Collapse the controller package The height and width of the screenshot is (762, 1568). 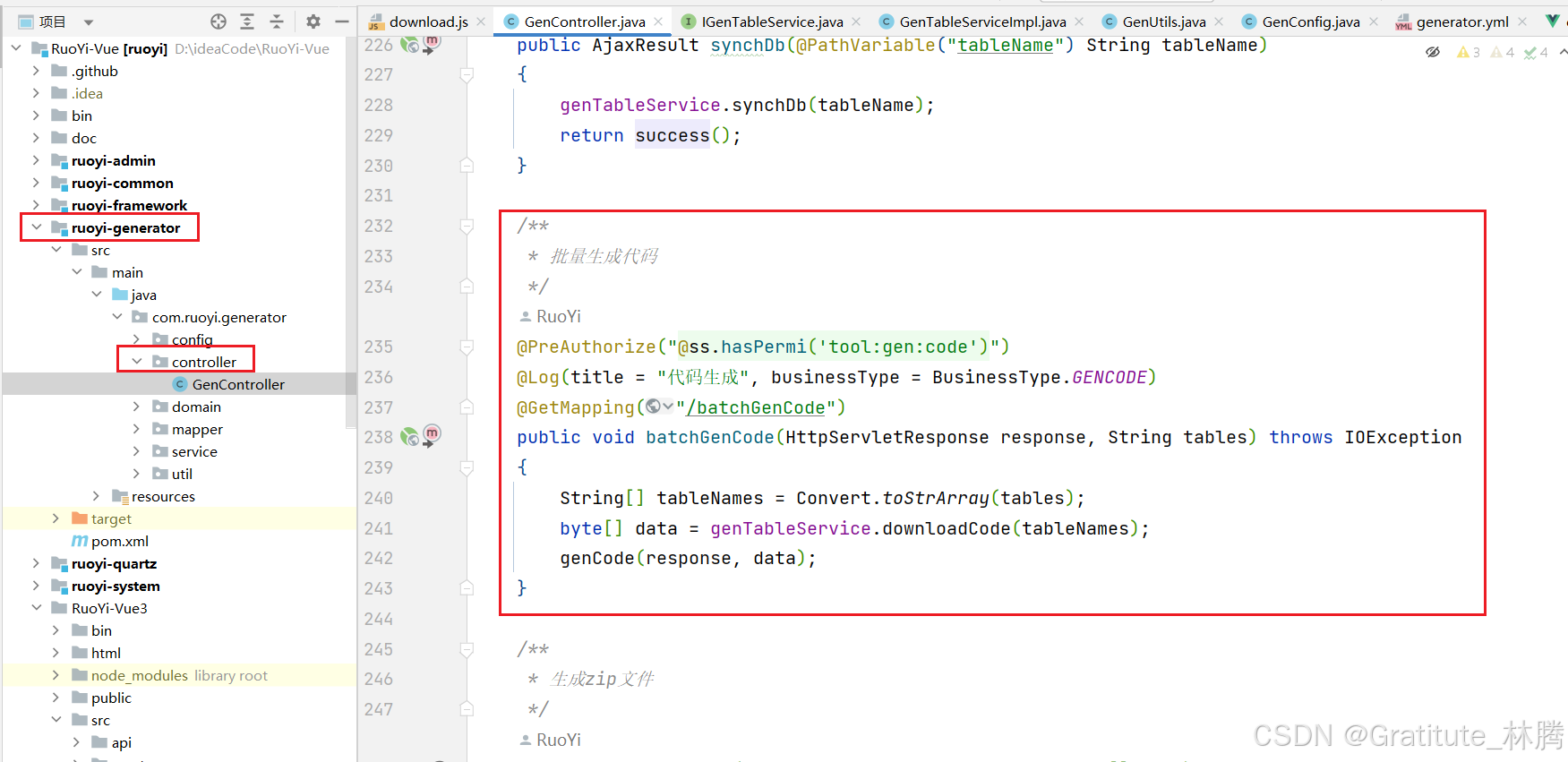coord(137,362)
